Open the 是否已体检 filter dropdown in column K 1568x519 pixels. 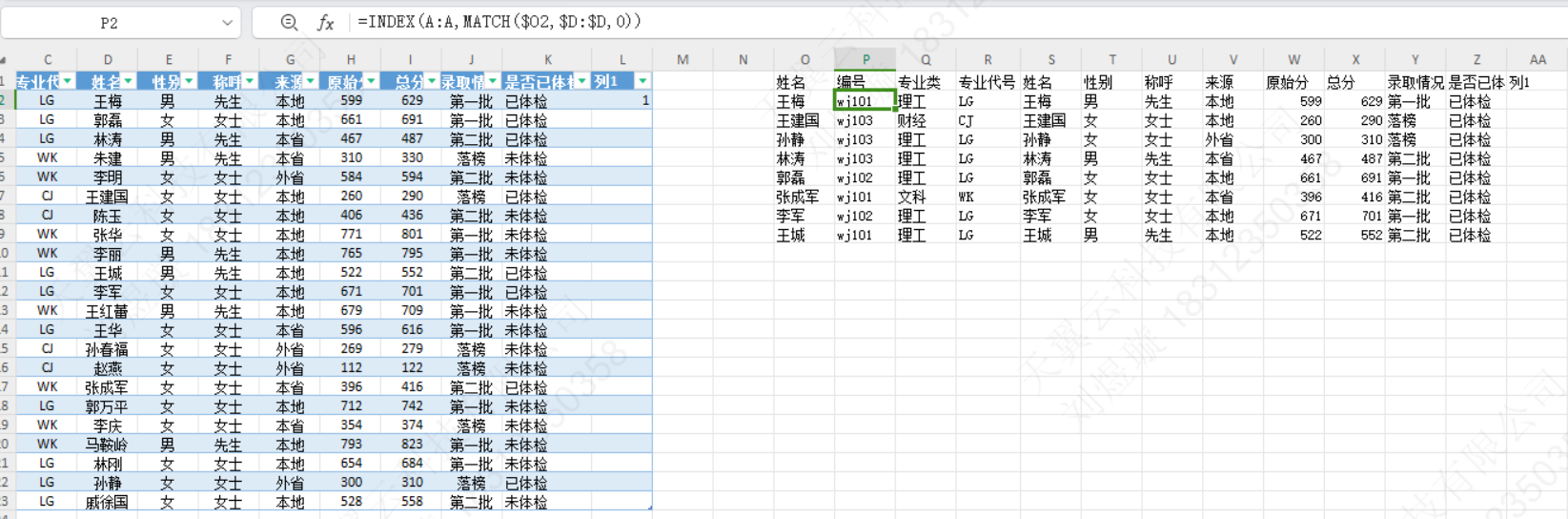click(x=581, y=81)
